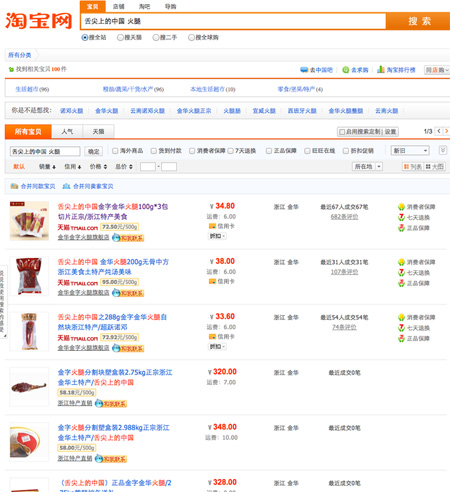Select the 搜全球购 radio button

(191, 37)
